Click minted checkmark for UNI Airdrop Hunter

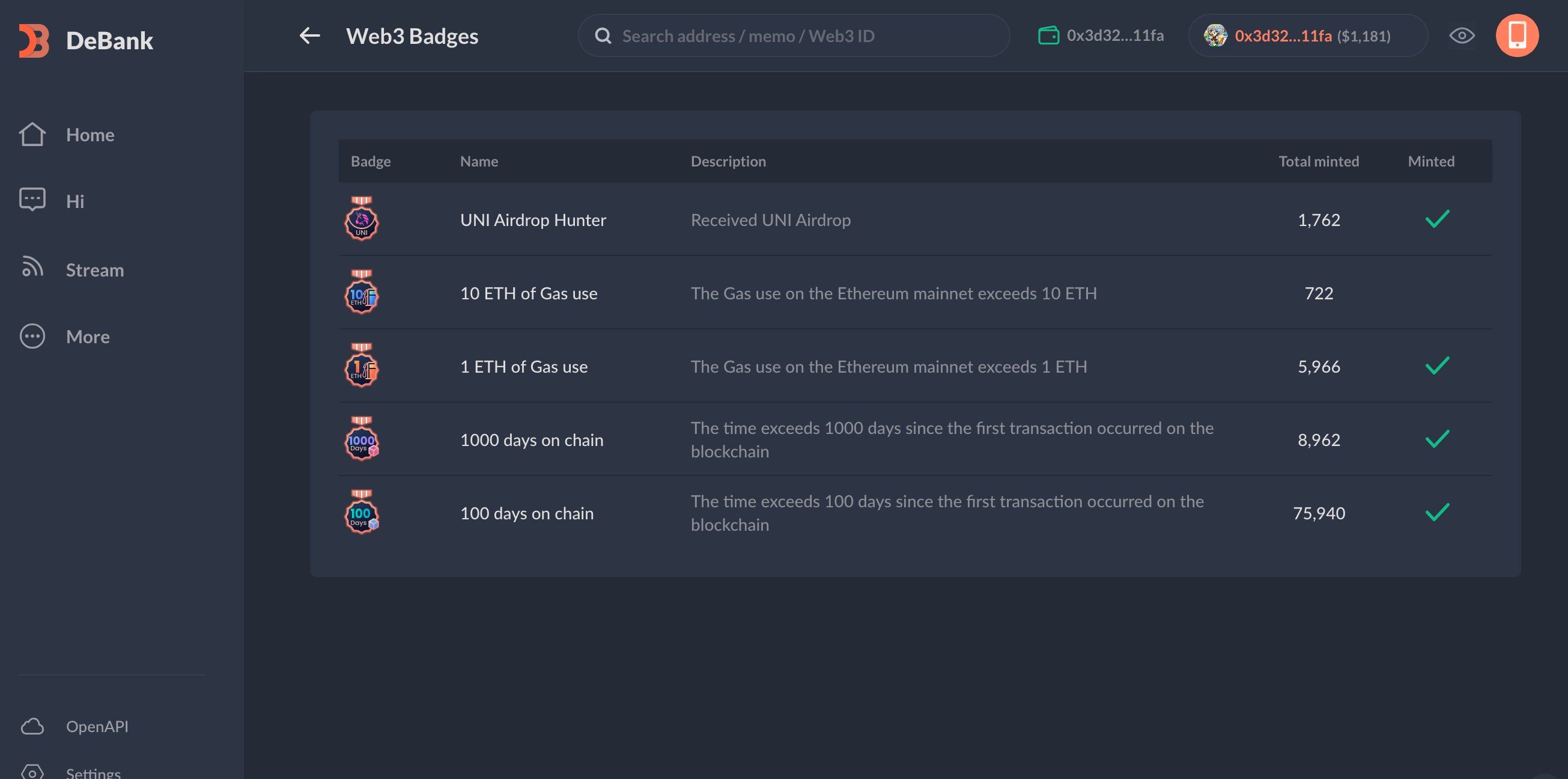point(1437,219)
